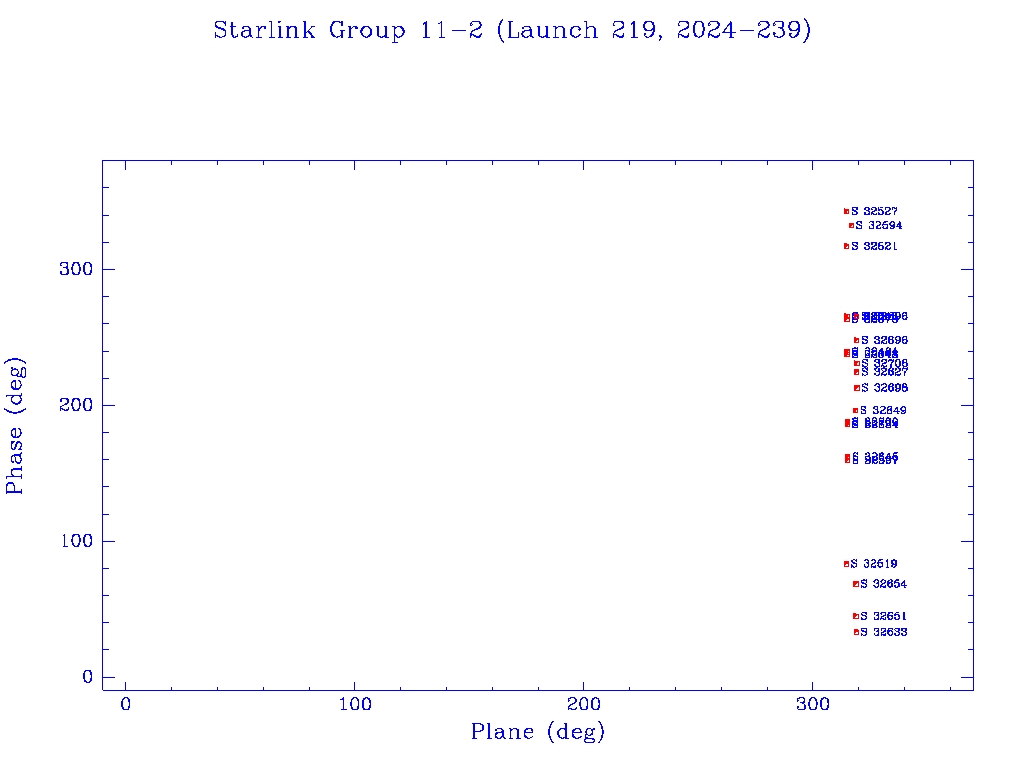Click the satellite label S 32527
Screen dimensions: 1024x768
[x=874, y=211]
